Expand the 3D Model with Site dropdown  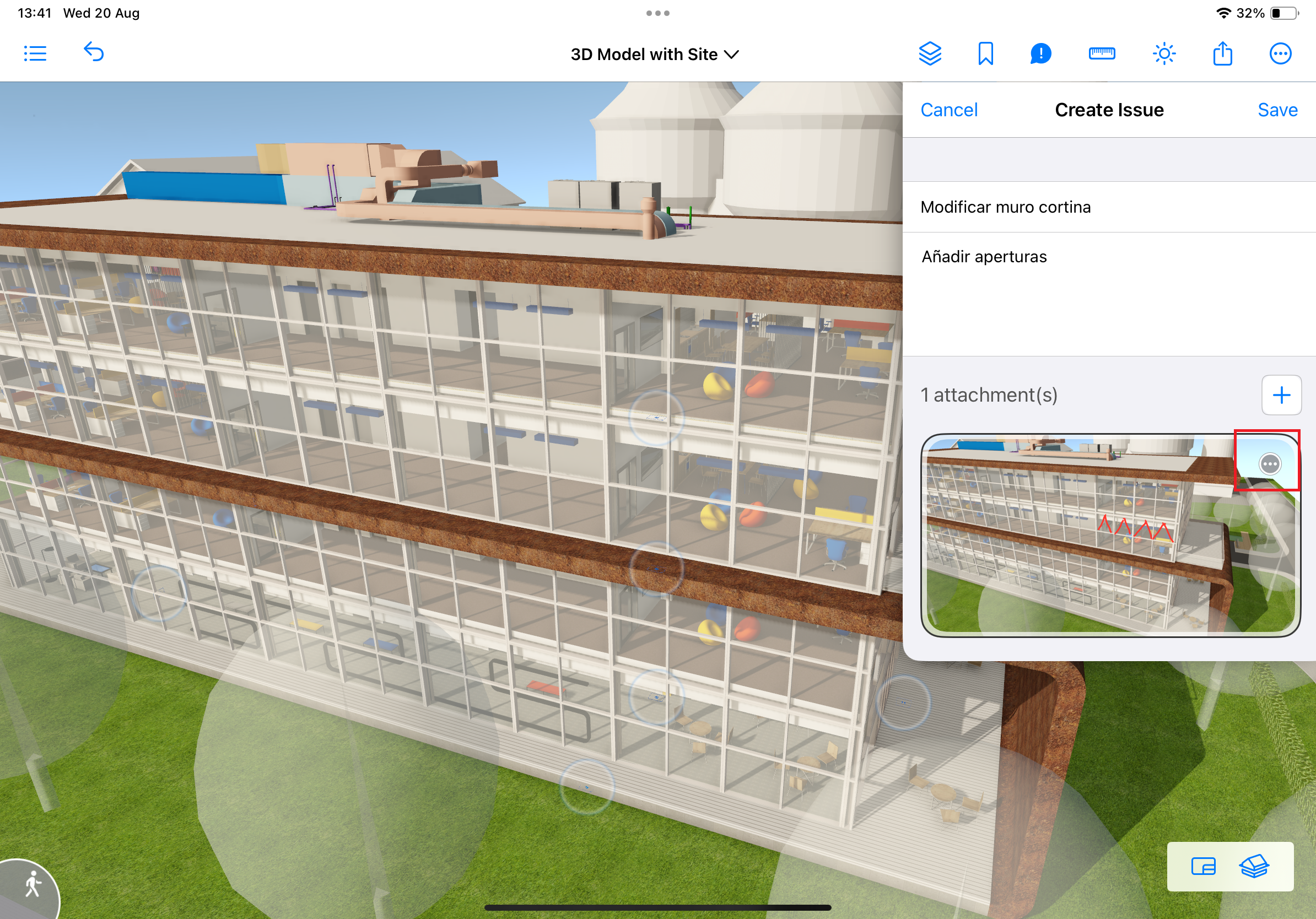pos(655,55)
